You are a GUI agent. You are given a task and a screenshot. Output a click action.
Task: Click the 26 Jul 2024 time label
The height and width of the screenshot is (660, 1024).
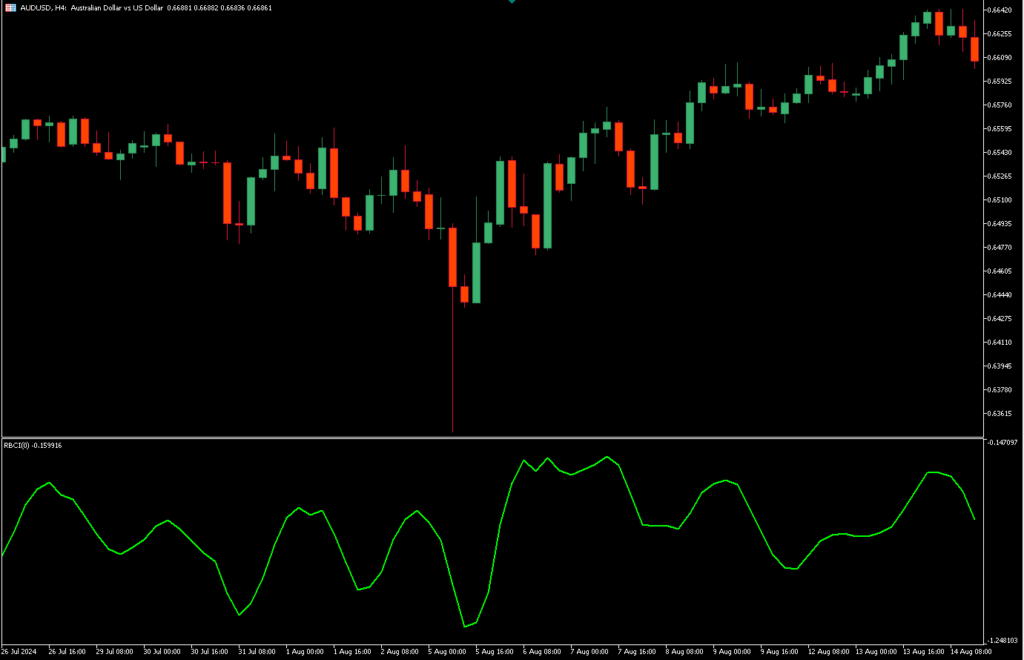click(19, 651)
